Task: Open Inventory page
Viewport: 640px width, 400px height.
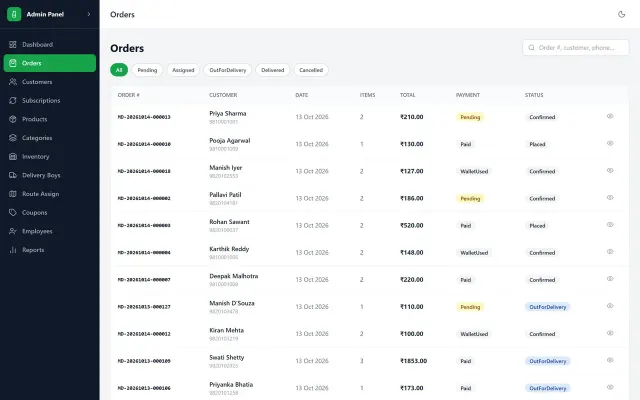Action: (50, 157)
